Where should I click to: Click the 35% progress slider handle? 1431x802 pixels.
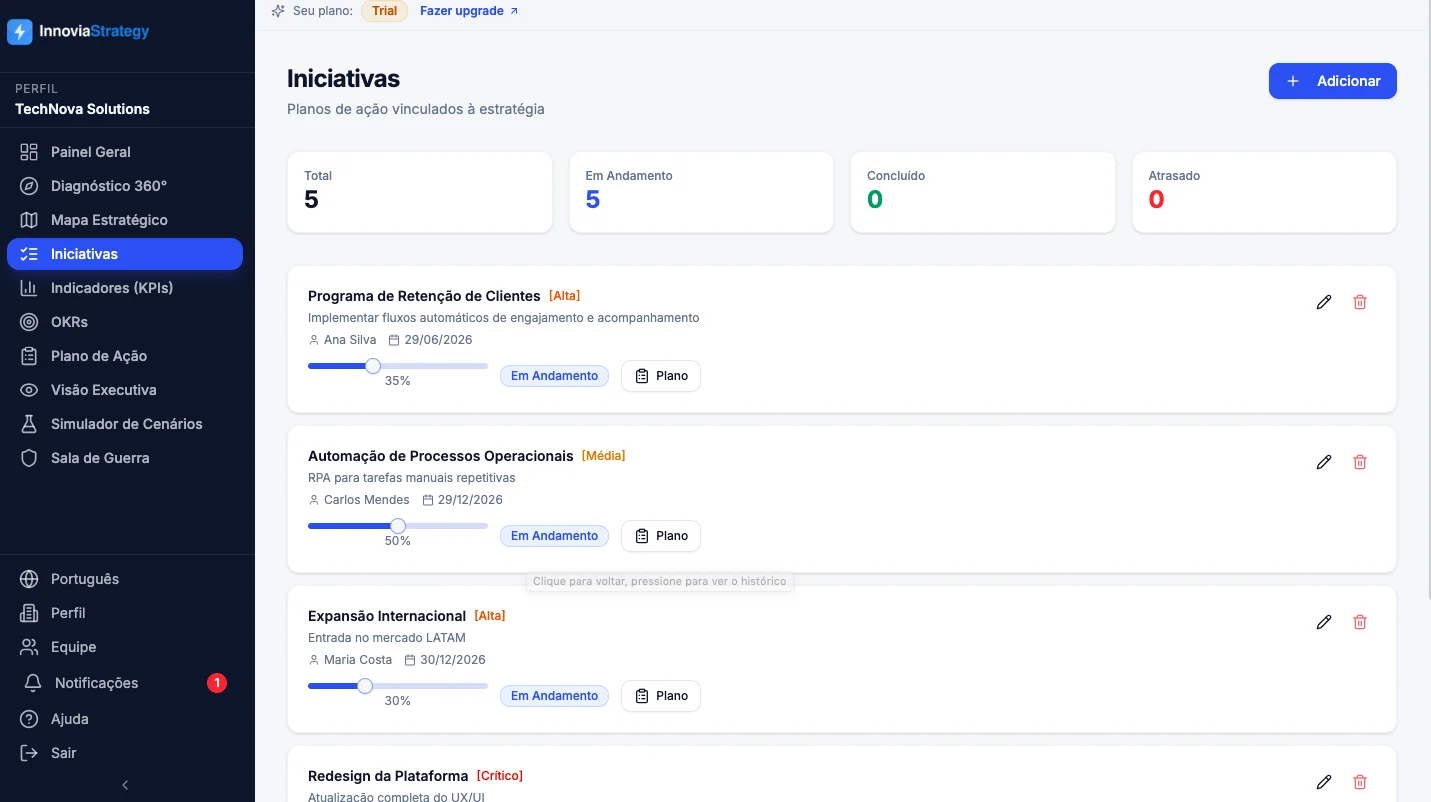point(373,366)
